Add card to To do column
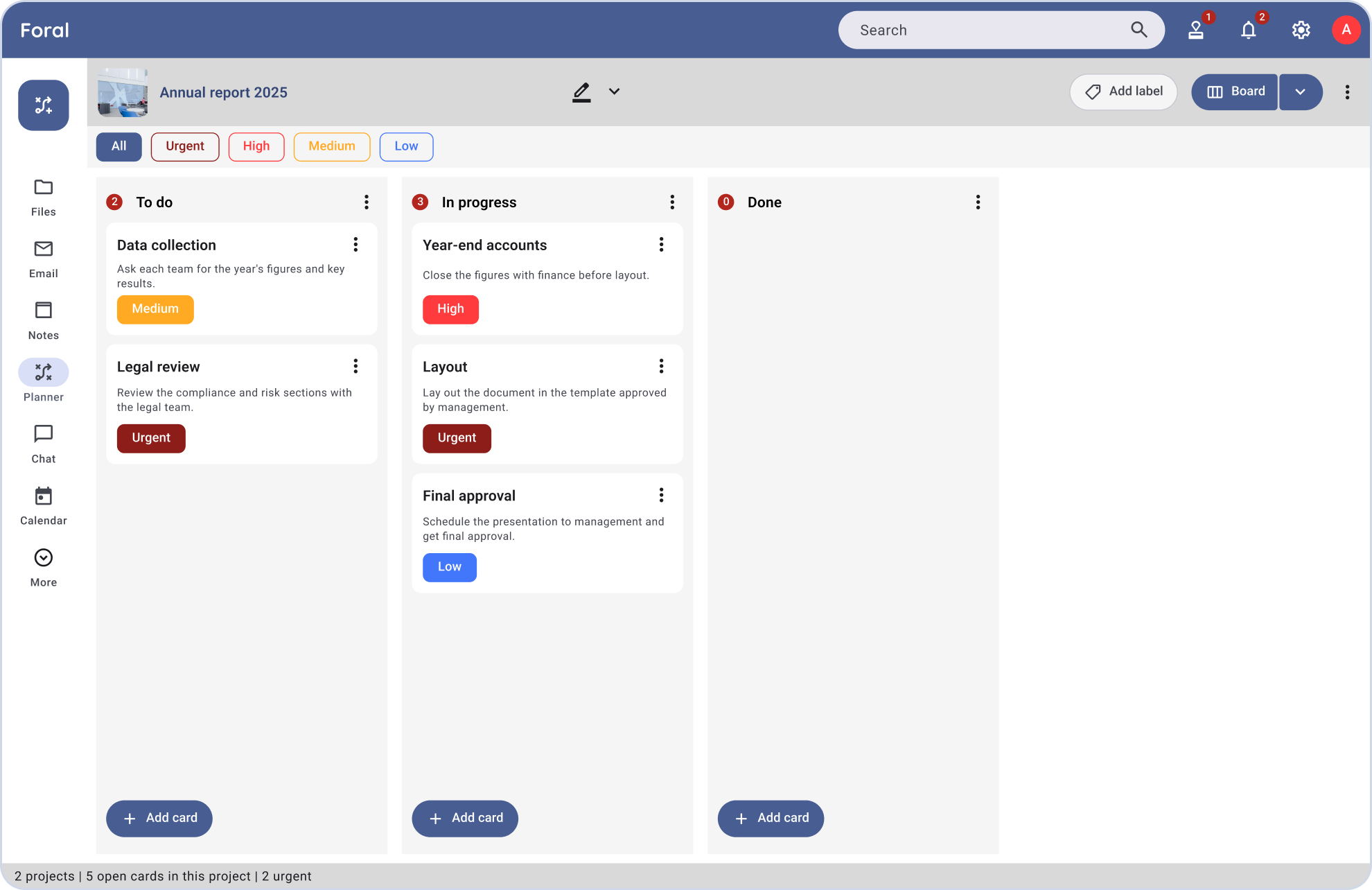The image size is (1372, 890). (x=159, y=819)
